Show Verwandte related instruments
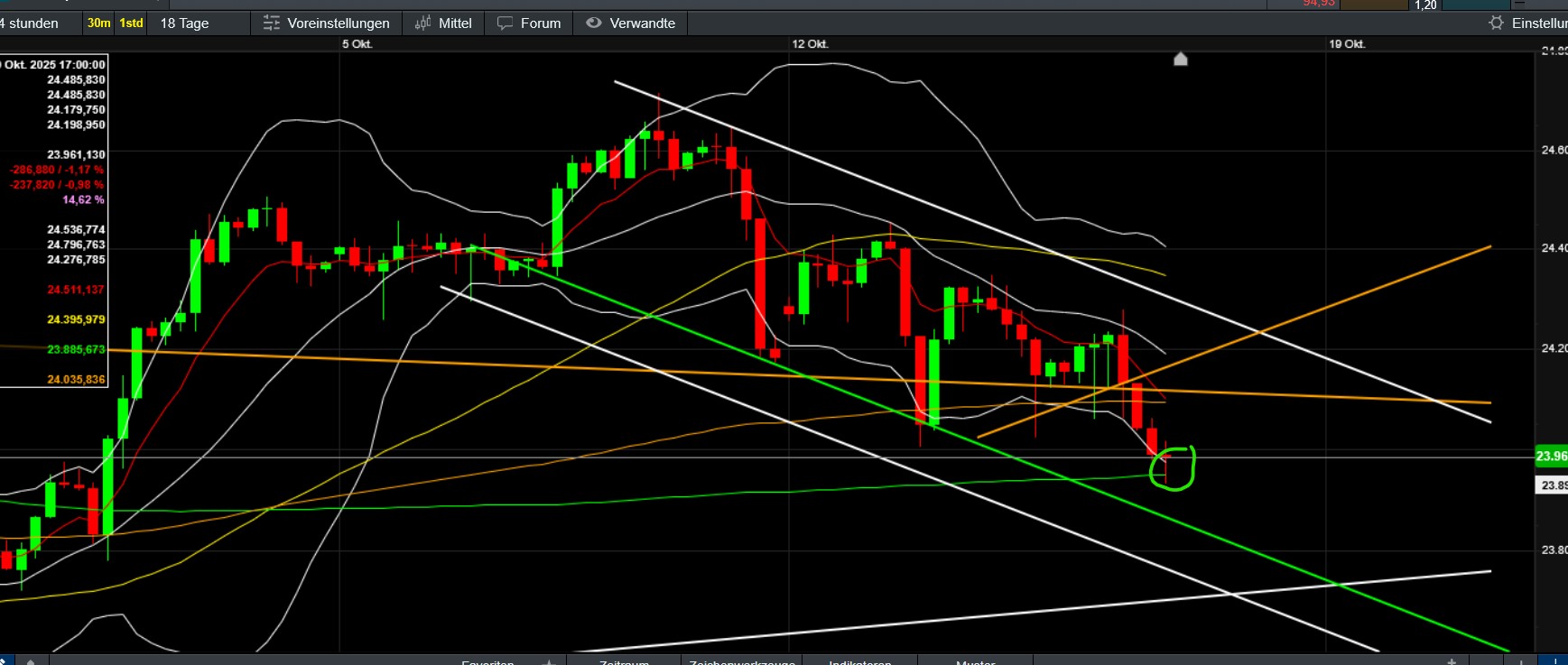 [x=631, y=23]
